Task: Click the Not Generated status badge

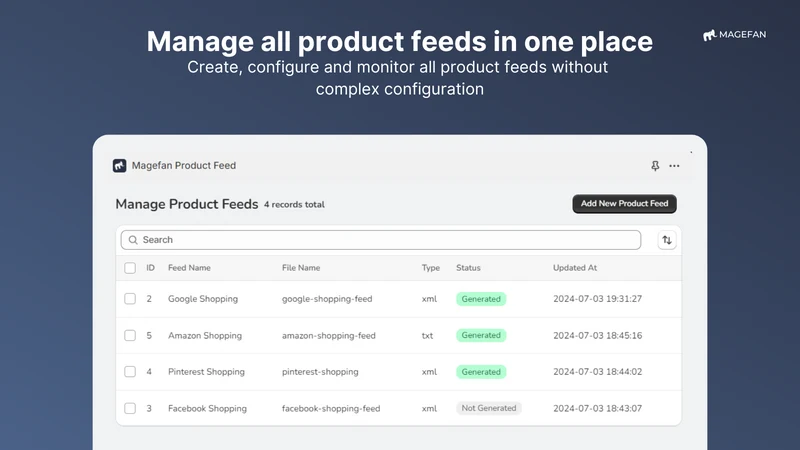Action: pos(489,408)
